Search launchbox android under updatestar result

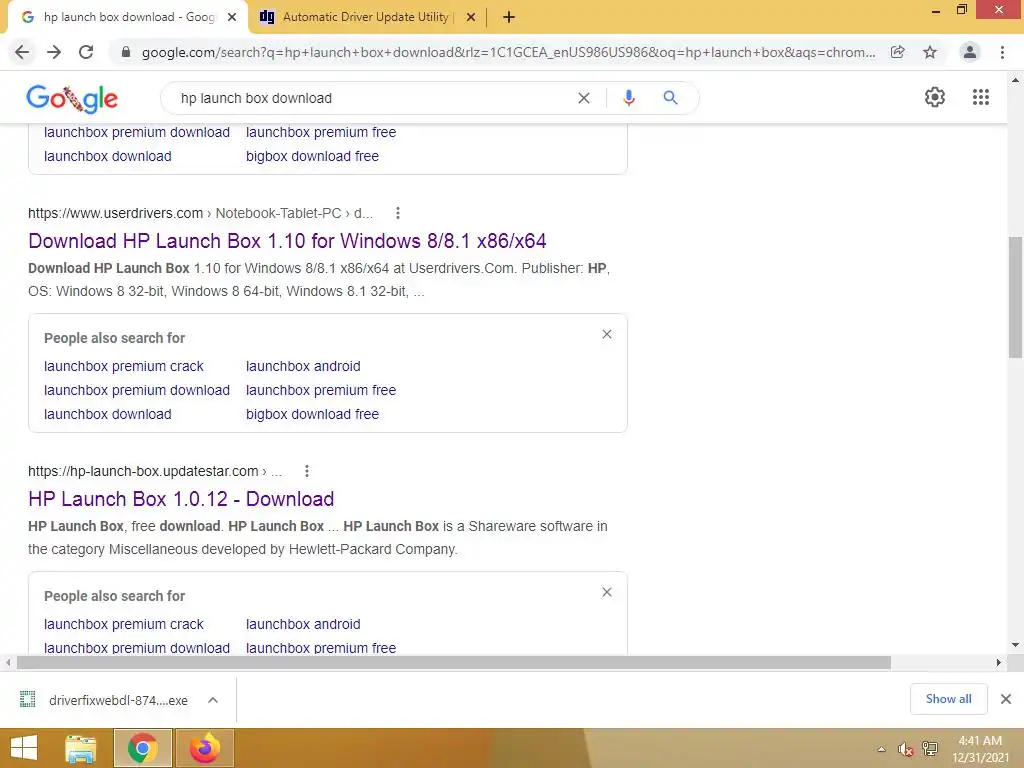point(303,624)
